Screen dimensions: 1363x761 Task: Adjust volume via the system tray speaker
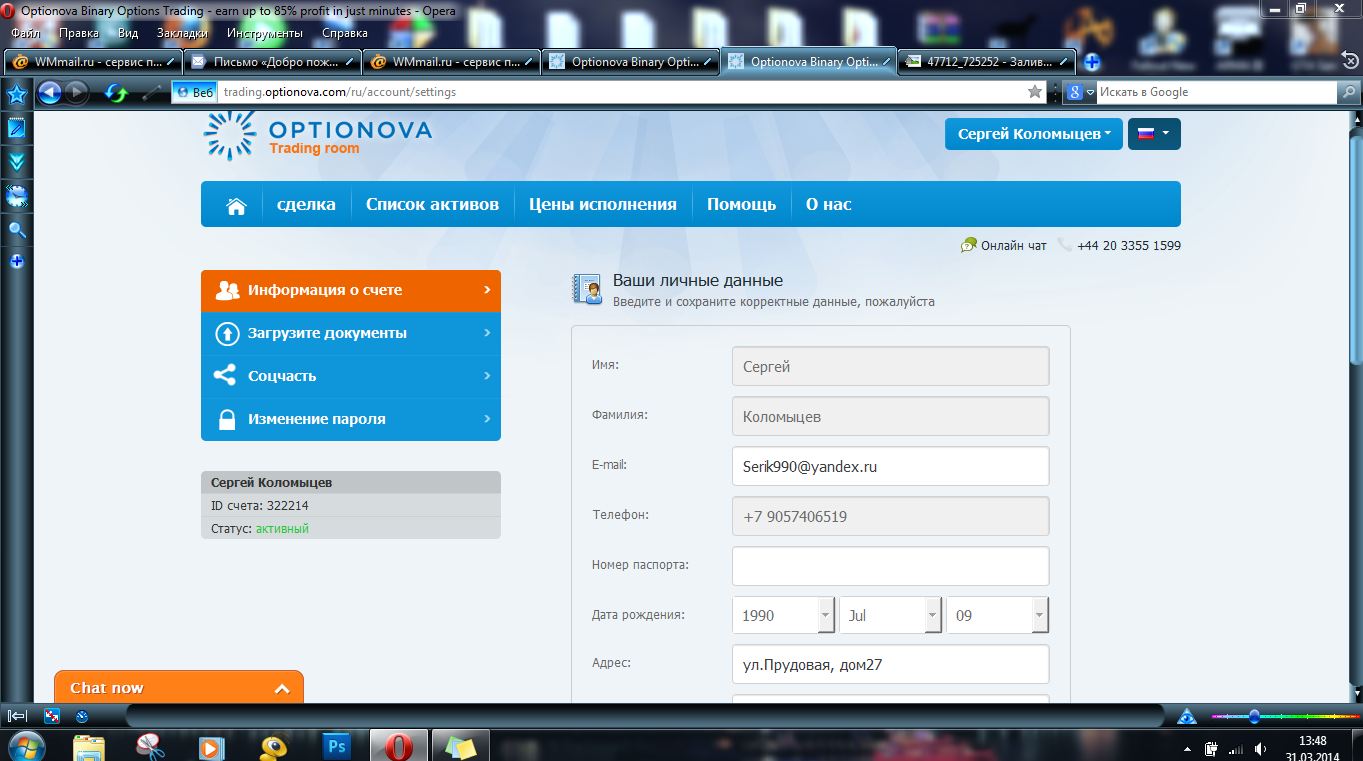(1262, 748)
